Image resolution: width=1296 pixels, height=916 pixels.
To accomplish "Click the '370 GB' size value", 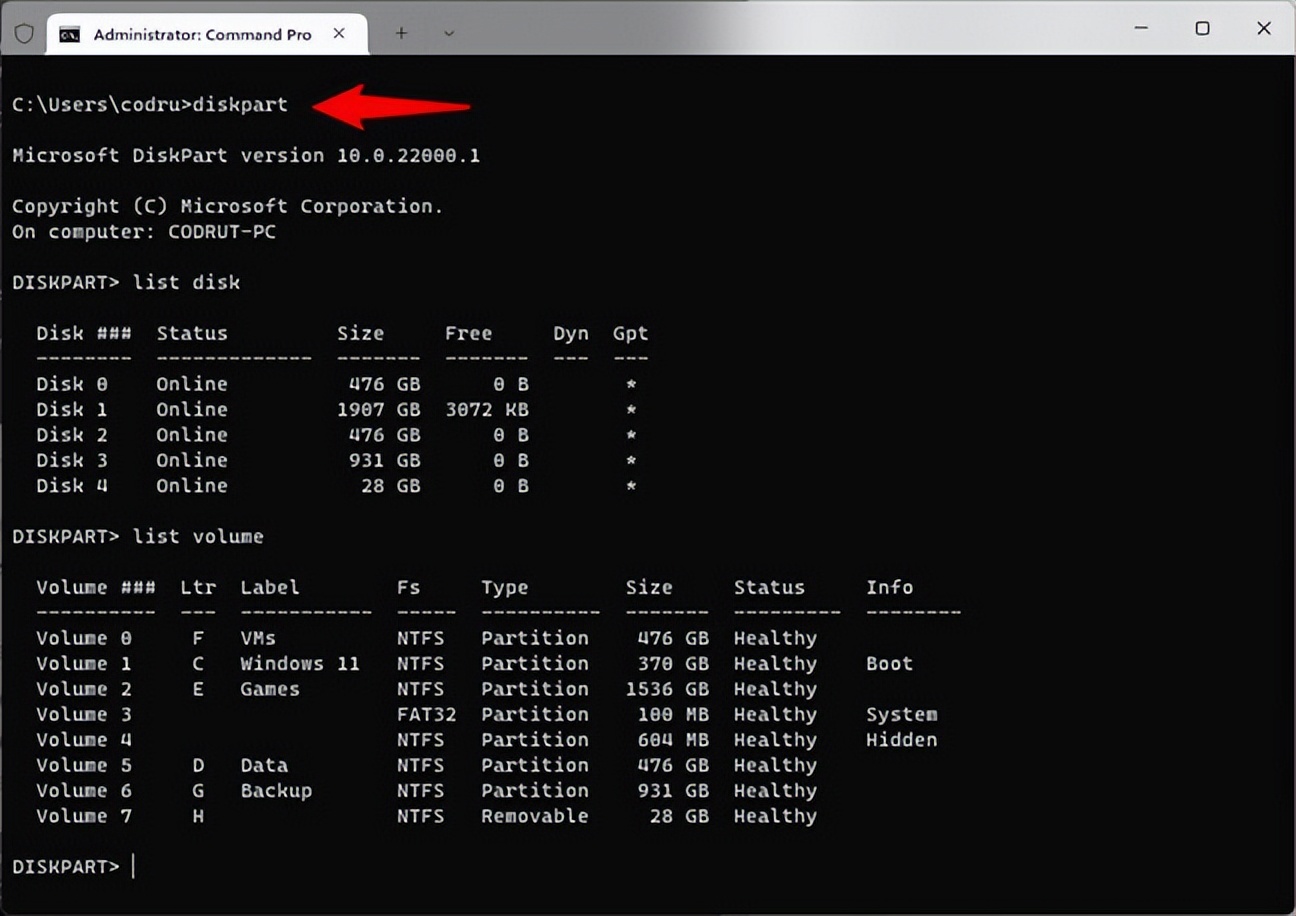I will click(673, 664).
